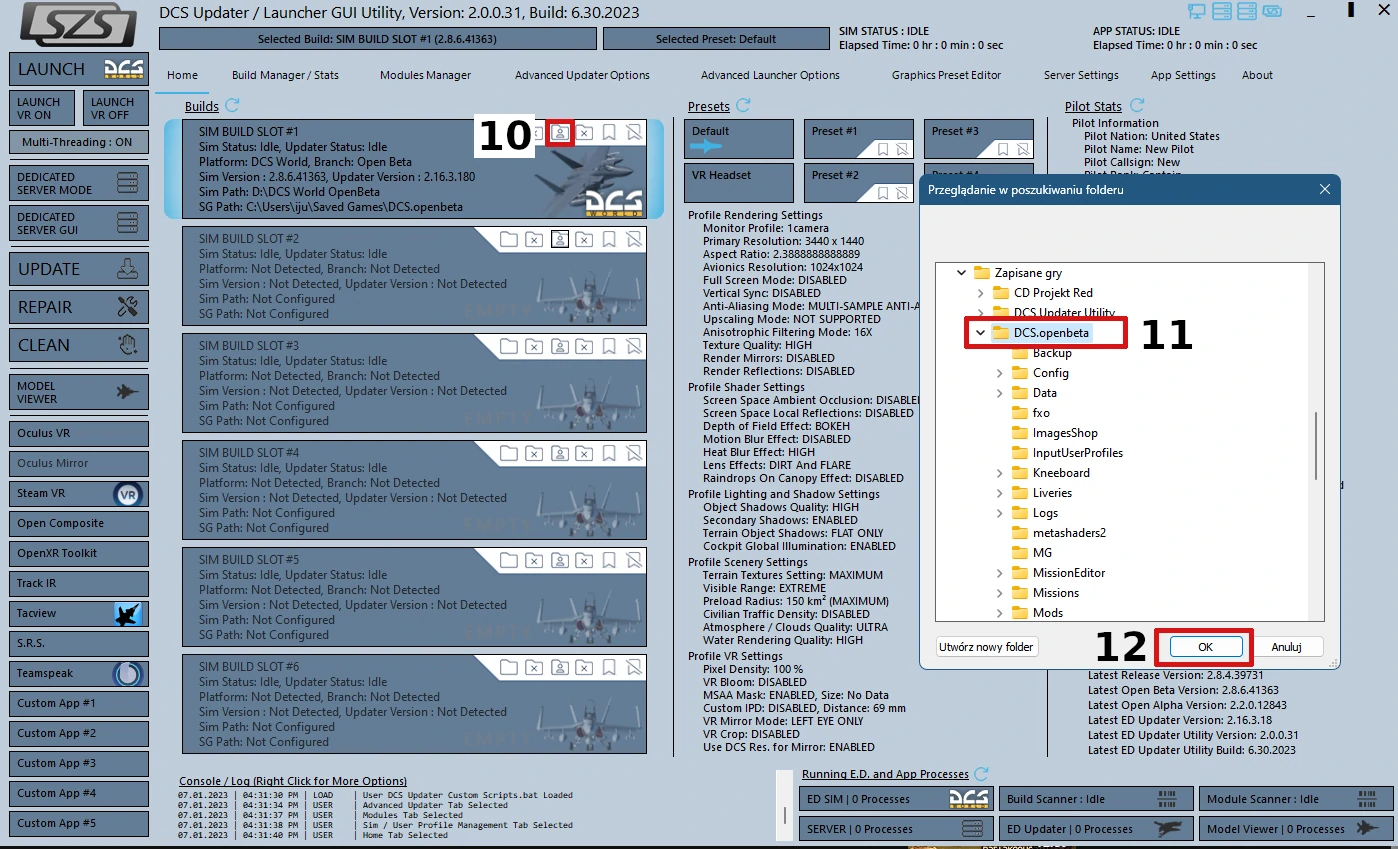Select the user profile folder icon in Build Slot #1
This screenshot has height=849, width=1398.
[561, 132]
